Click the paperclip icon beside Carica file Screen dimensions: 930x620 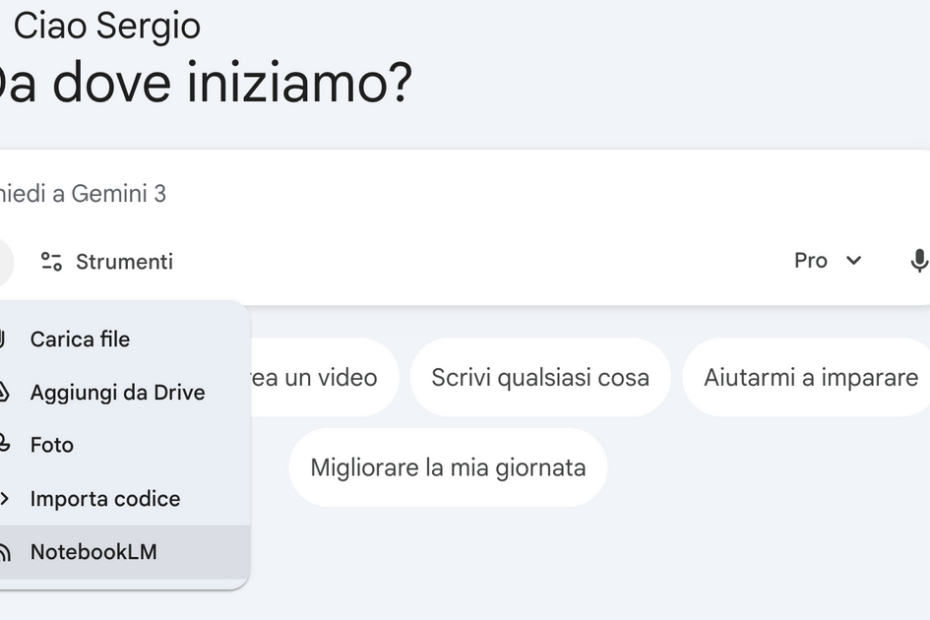click(x=3, y=339)
